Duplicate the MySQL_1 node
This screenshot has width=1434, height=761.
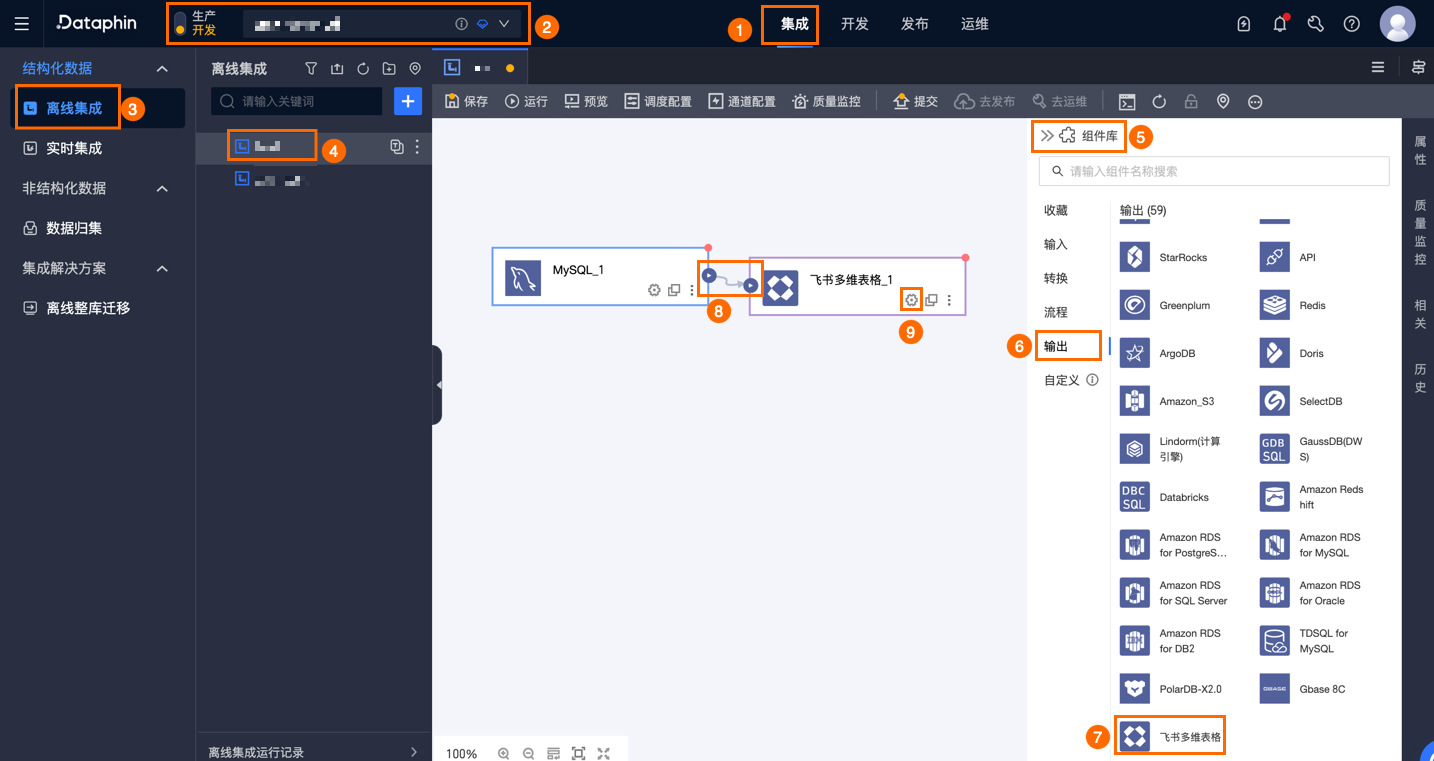pyautogui.click(x=674, y=290)
